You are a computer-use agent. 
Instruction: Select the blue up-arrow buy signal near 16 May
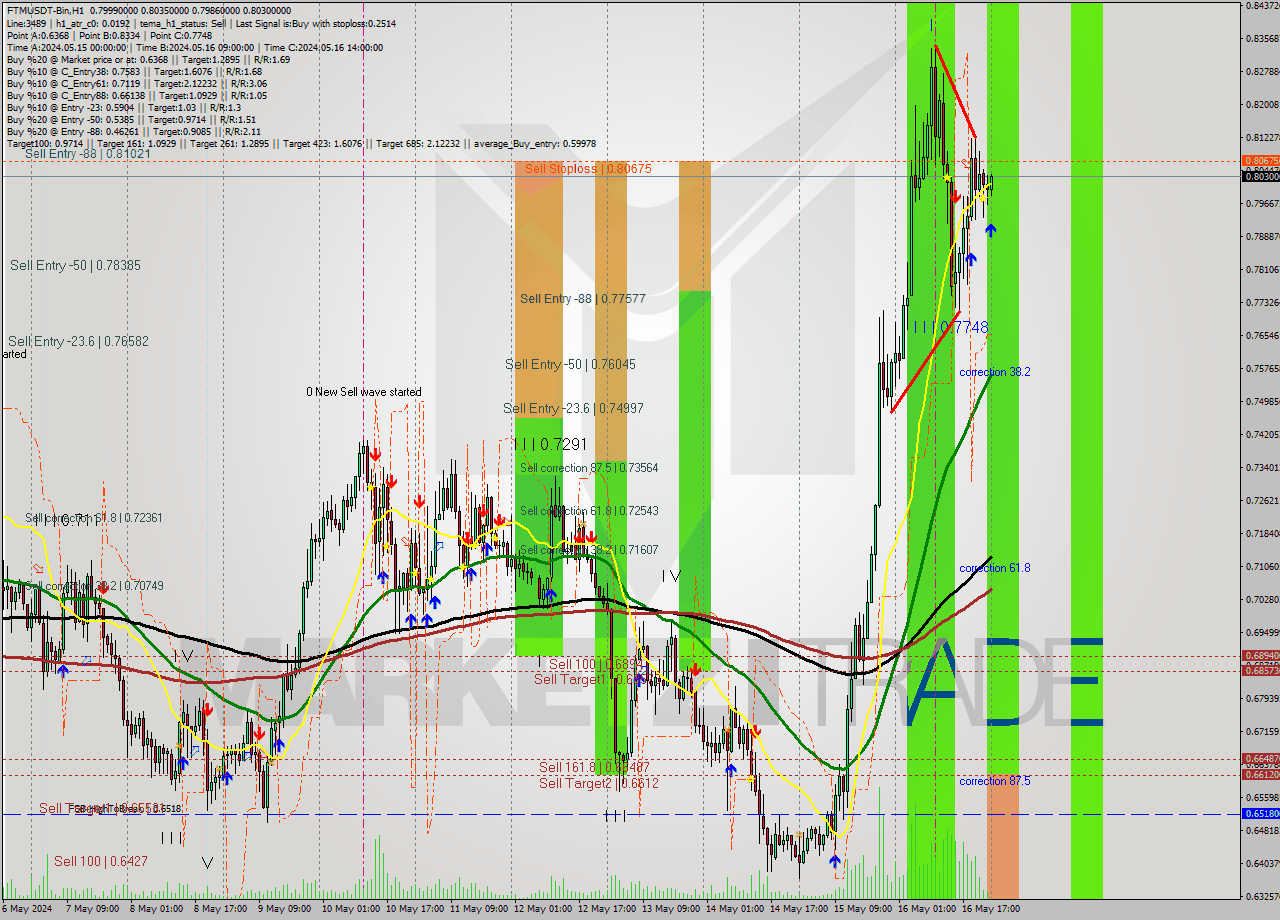tap(991, 231)
